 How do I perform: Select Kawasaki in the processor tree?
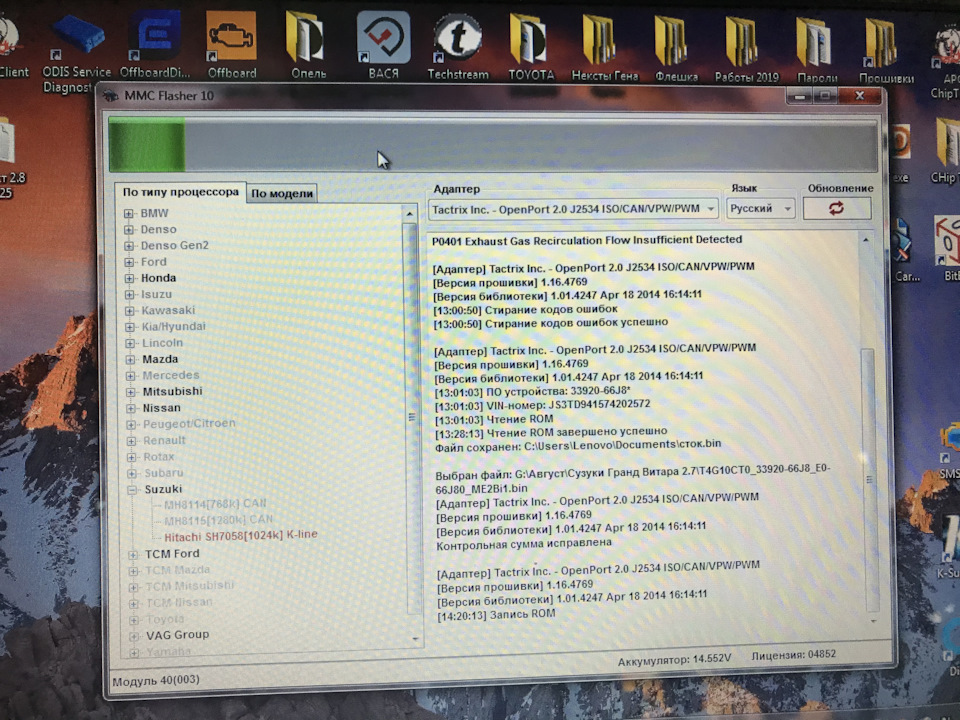(x=168, y=310)
